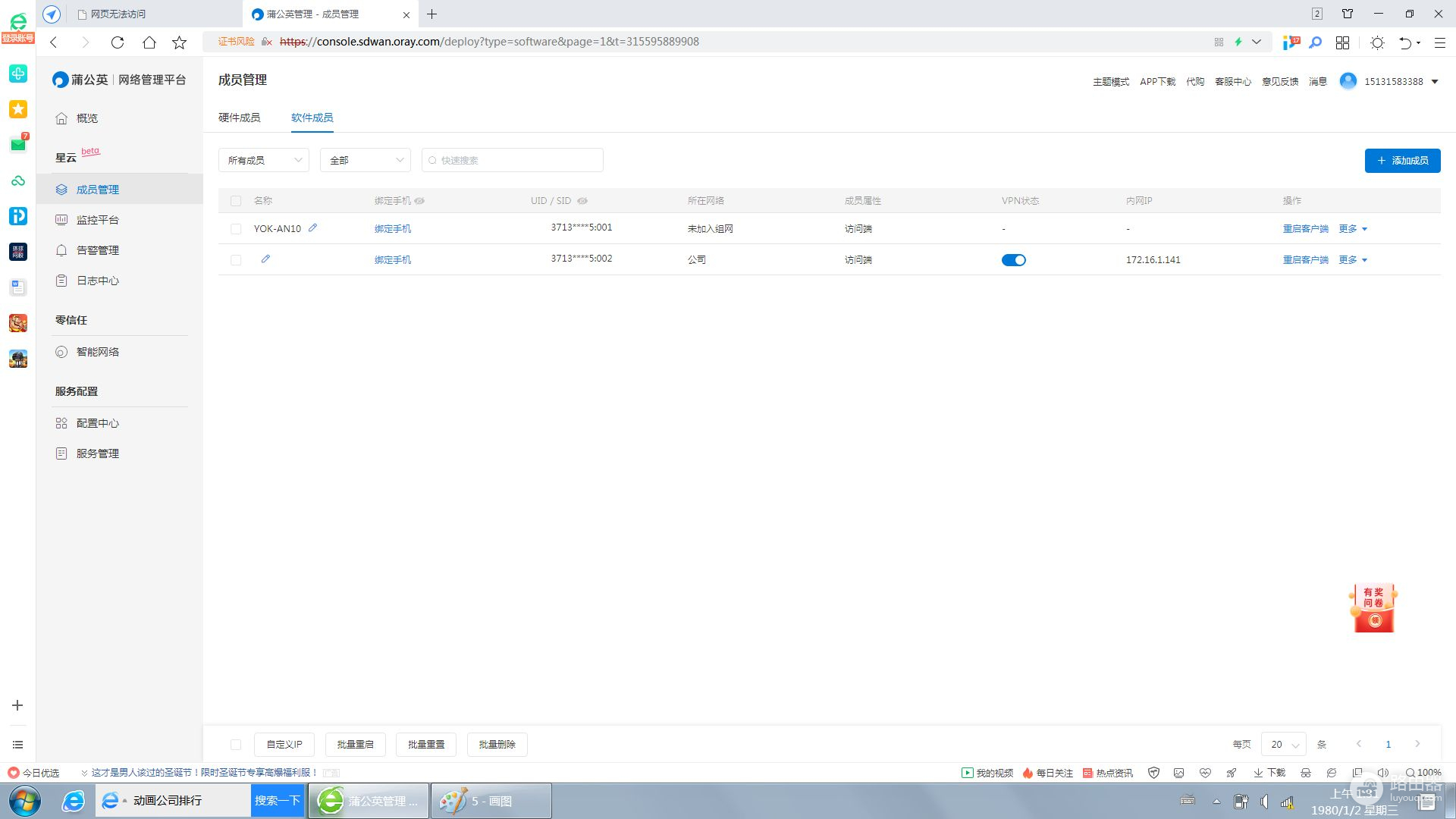Viewport: 1456px width, 819px height.
Task: Click the eye icon beside 绑定手机 column header
Action: coord(419,201)
